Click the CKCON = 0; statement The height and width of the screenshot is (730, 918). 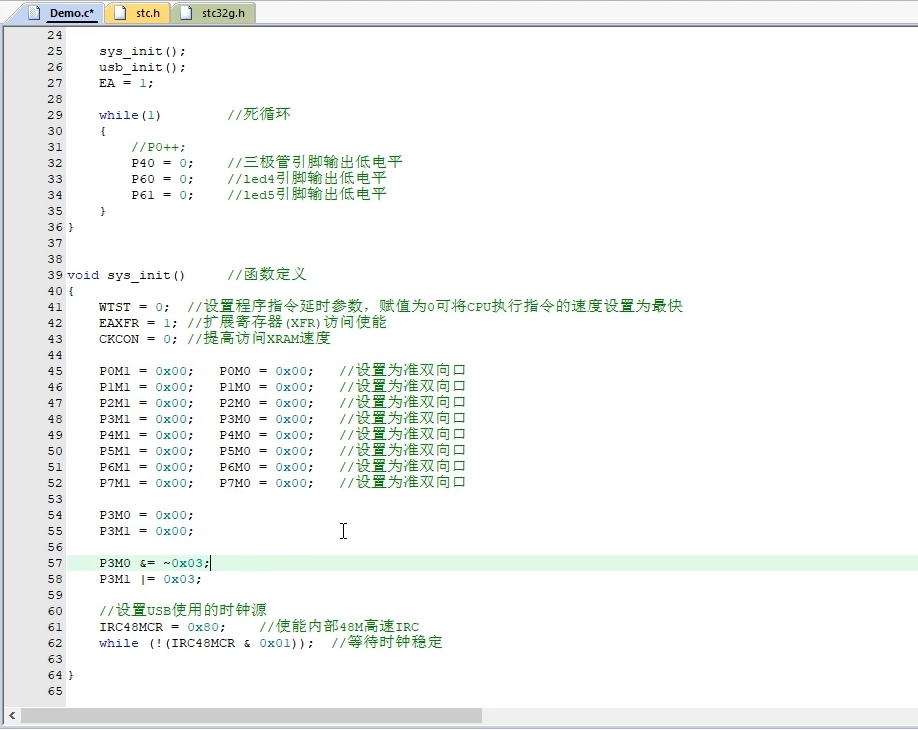coord(138,339)
